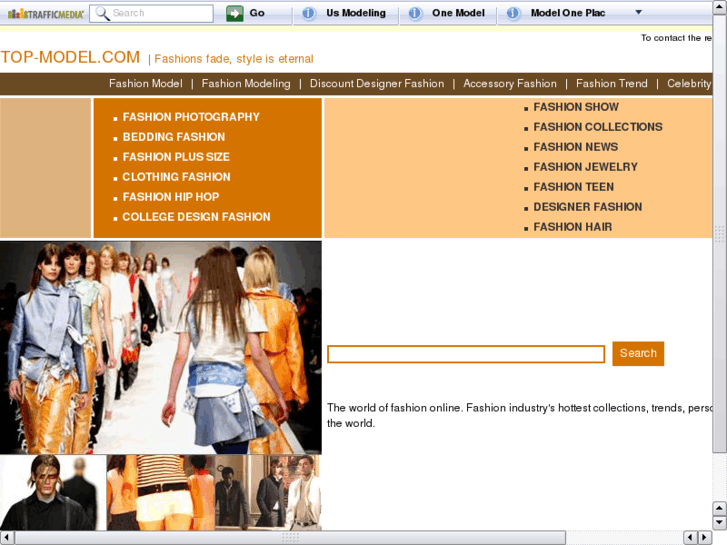Click the TOP-MODEL.COM site title
This screenshot has height=545, width=727.
pyautogui.click(x=70, y=57)
